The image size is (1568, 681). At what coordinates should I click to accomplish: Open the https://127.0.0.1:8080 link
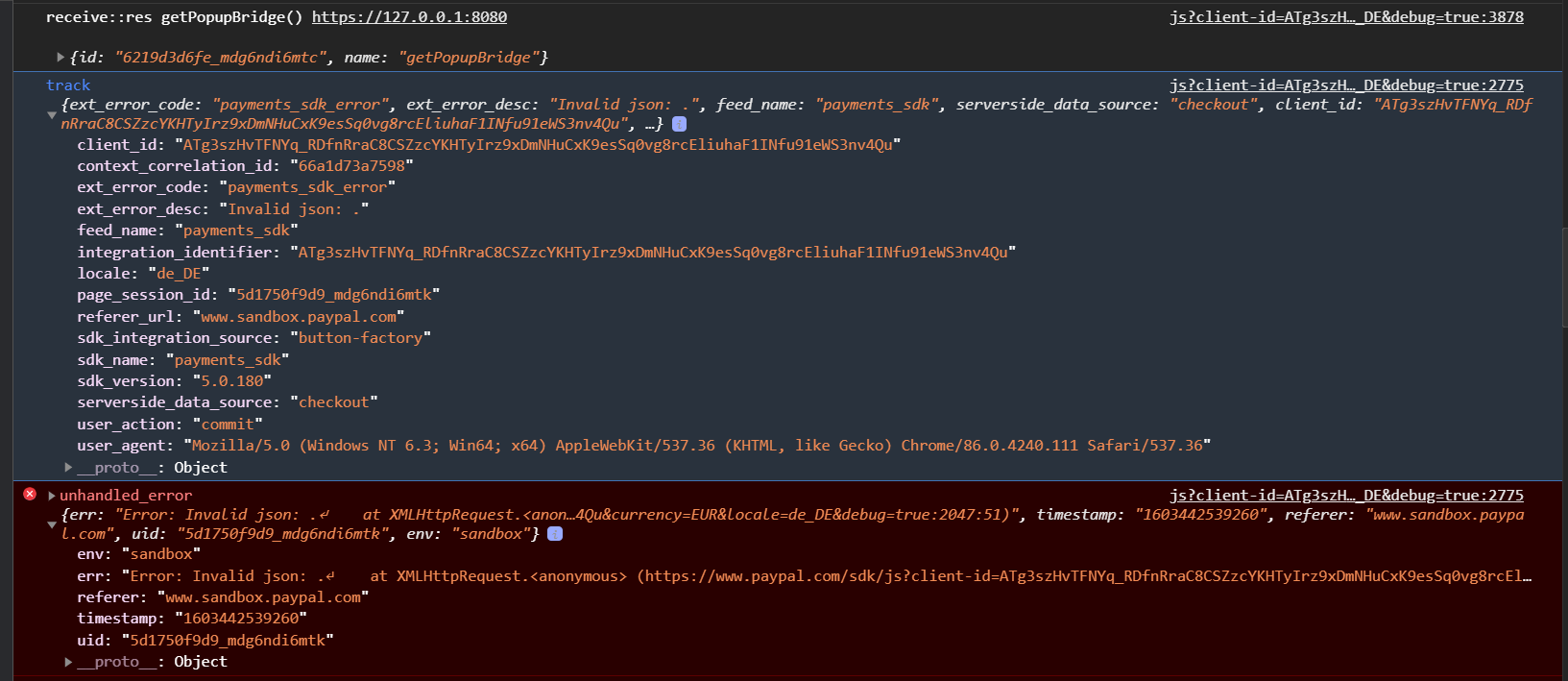pyautogui.click(x=409, y=17)
